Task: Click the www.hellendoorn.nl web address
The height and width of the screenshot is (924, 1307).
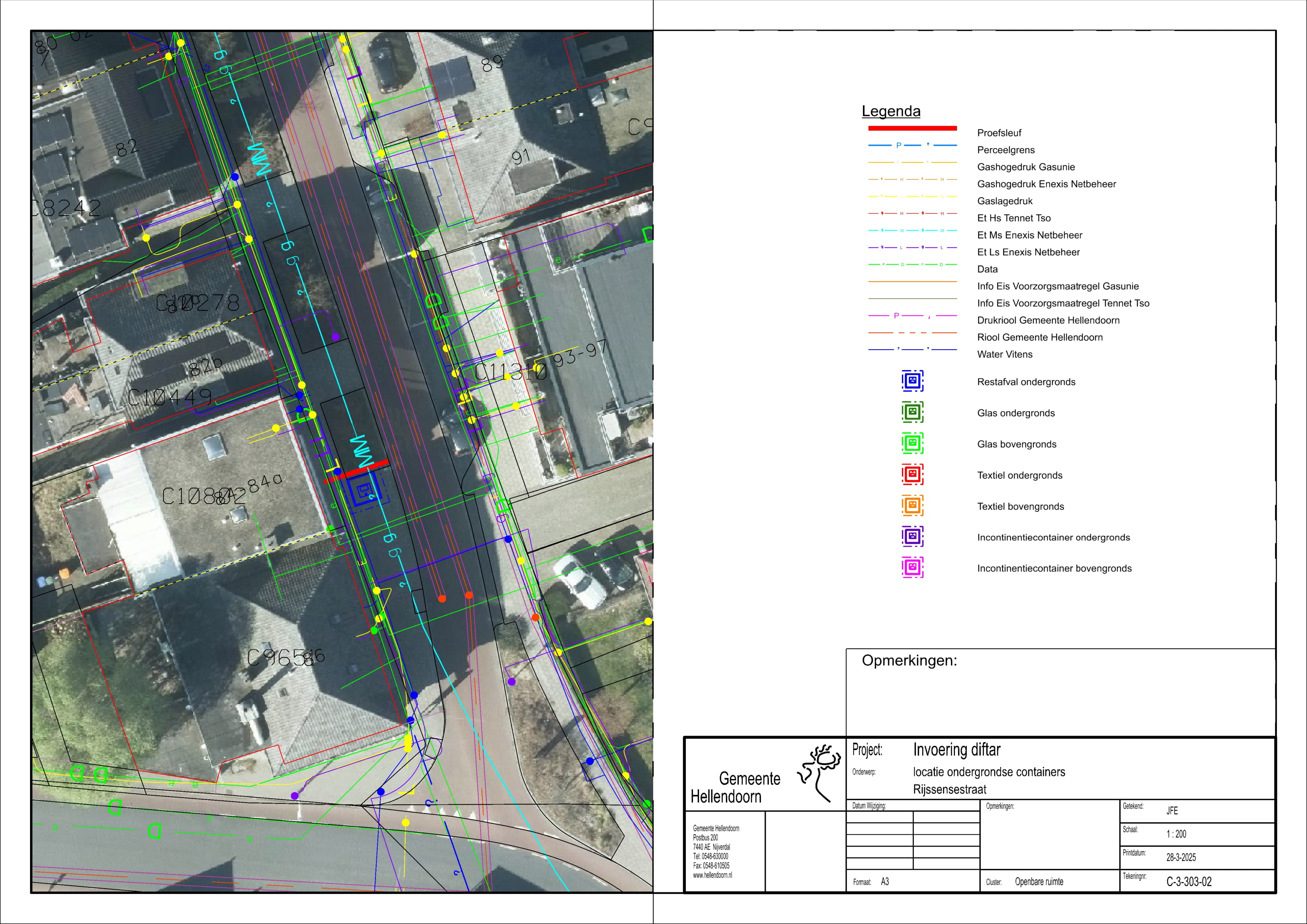Action: [712, 875]
